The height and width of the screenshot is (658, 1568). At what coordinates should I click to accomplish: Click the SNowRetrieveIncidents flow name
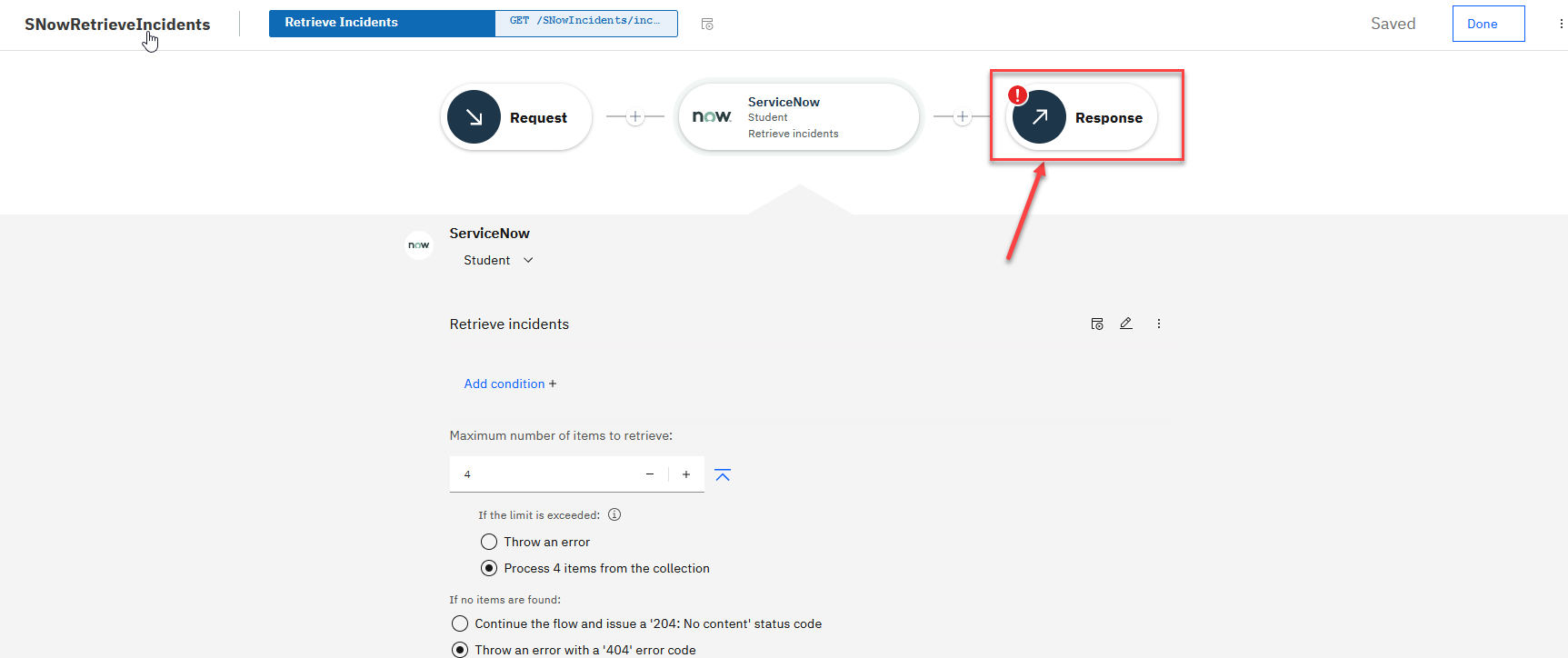click(x=117, y=25)
